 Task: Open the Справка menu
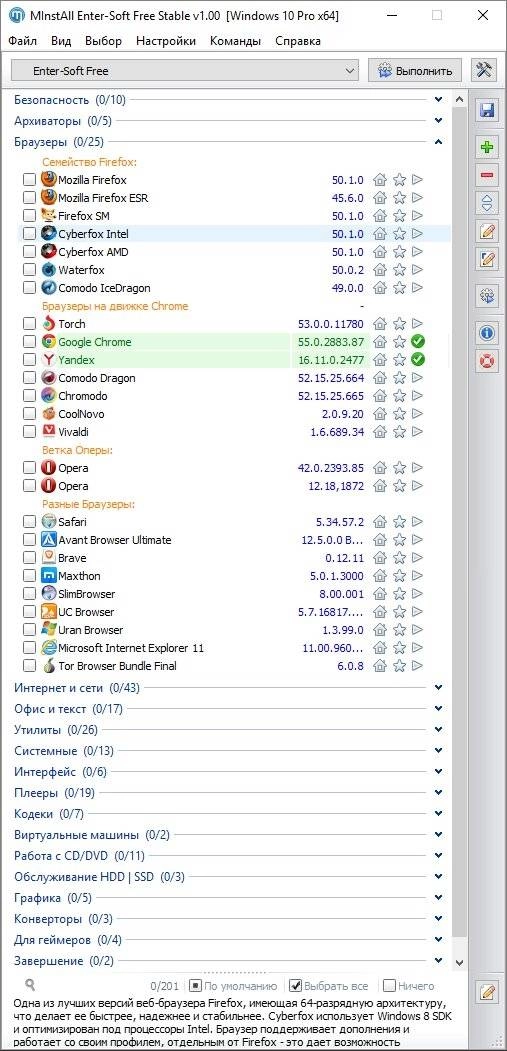pyautogui.click(x=298, y=41)
